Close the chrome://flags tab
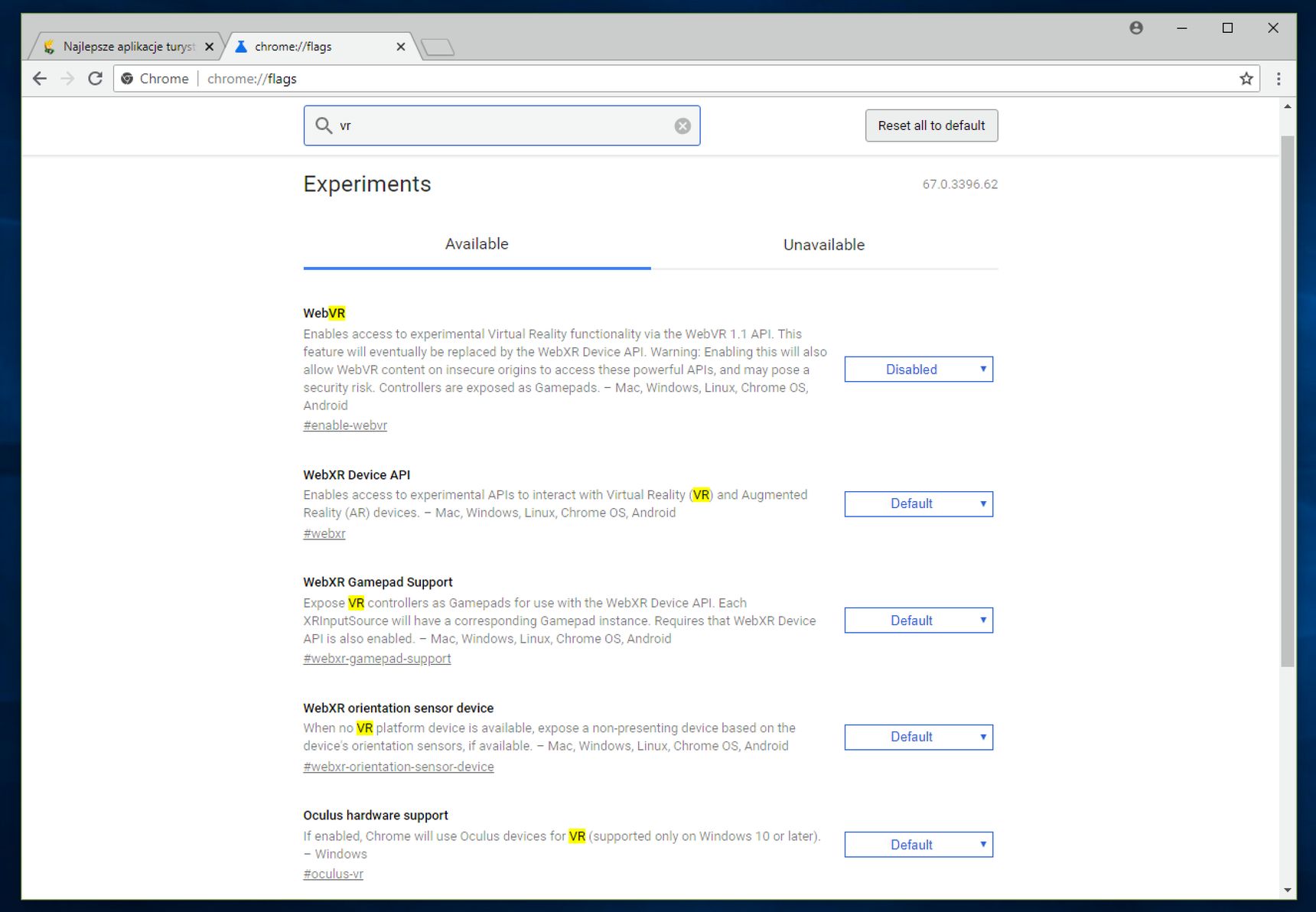 (x=400, y=47)
